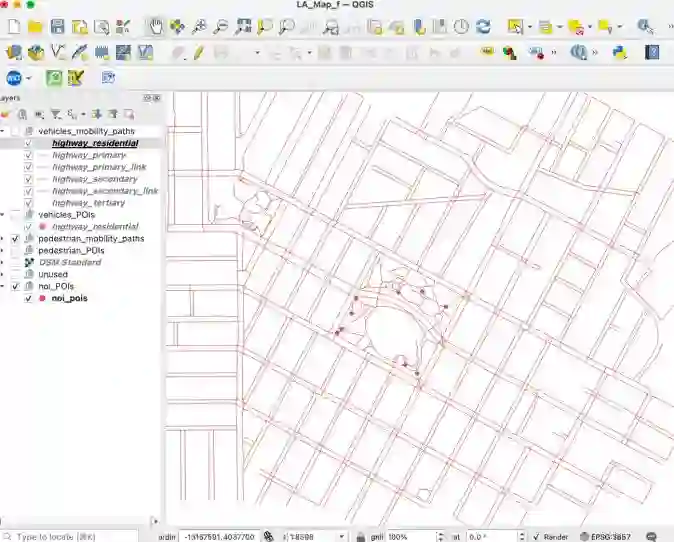Collapse the vehicles_mobility_paths group

coord(3,131)
